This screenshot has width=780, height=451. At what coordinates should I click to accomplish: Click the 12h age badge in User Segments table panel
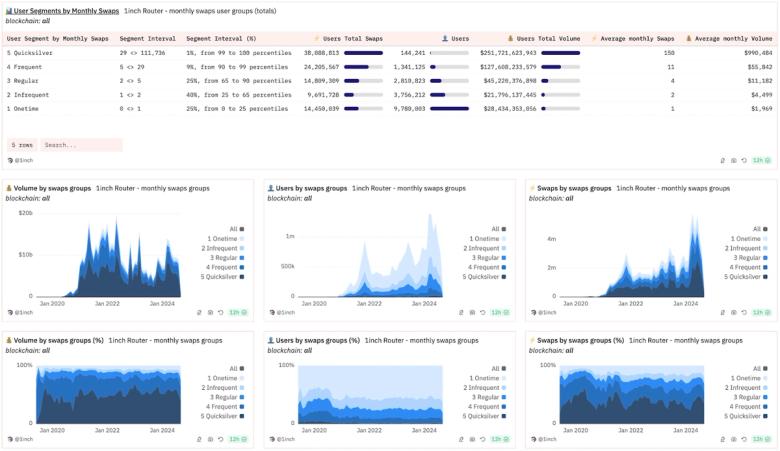coord(761,160)
